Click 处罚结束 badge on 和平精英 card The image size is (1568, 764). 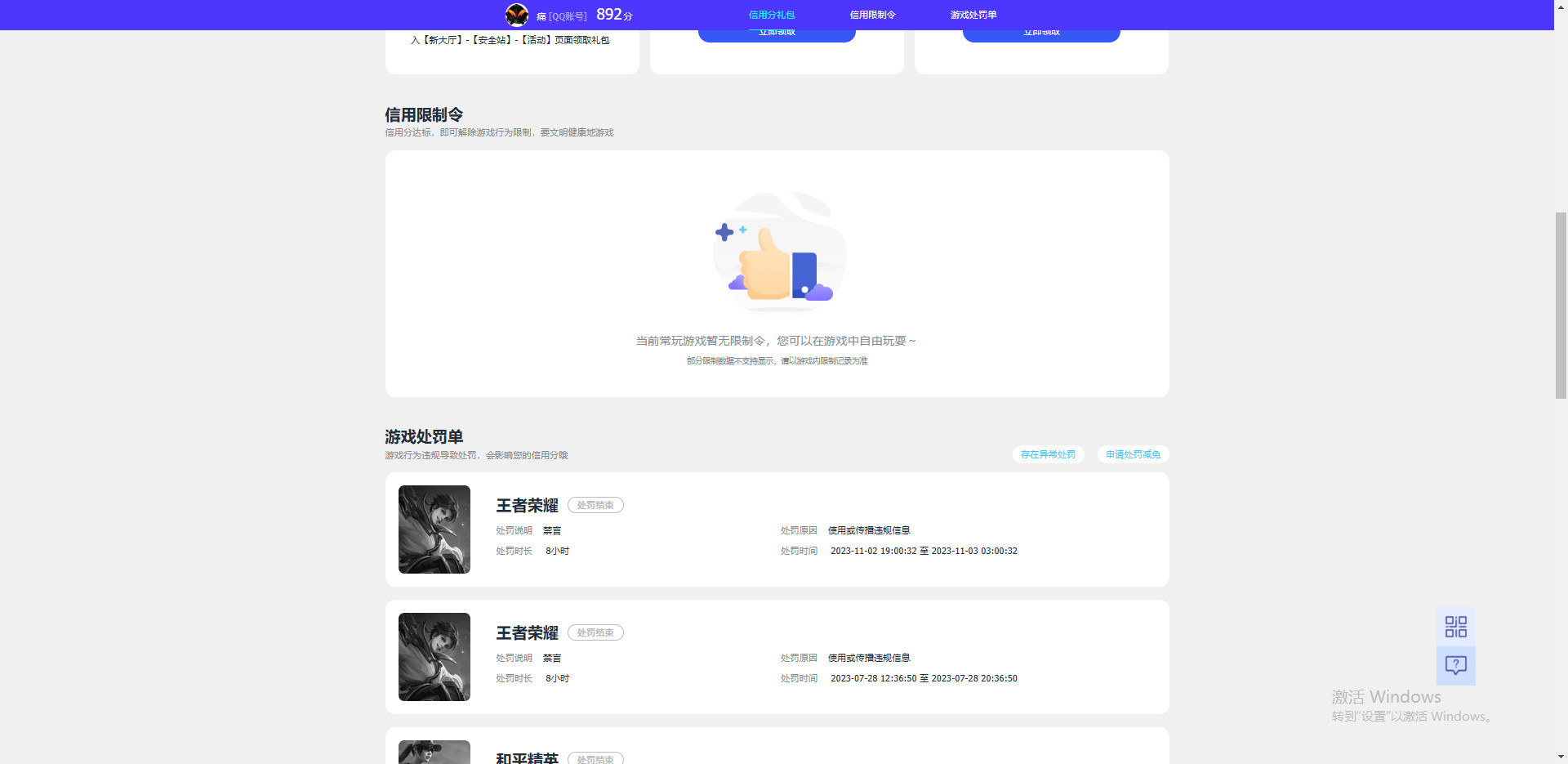coord(595,758)
